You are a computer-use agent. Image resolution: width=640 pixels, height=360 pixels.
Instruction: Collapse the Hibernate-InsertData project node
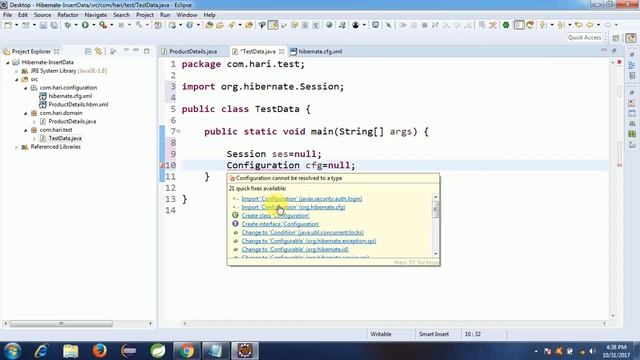point(8,62)
